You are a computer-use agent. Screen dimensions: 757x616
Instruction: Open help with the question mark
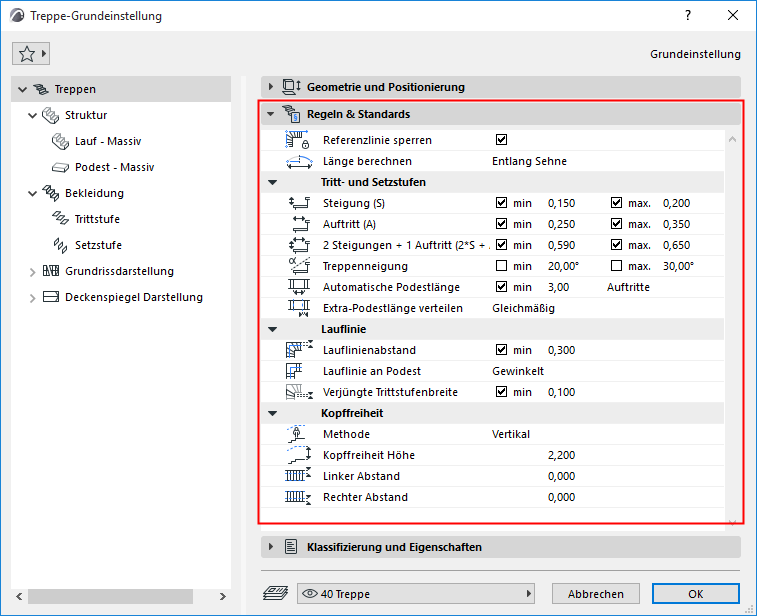click(x=688, y=15)
